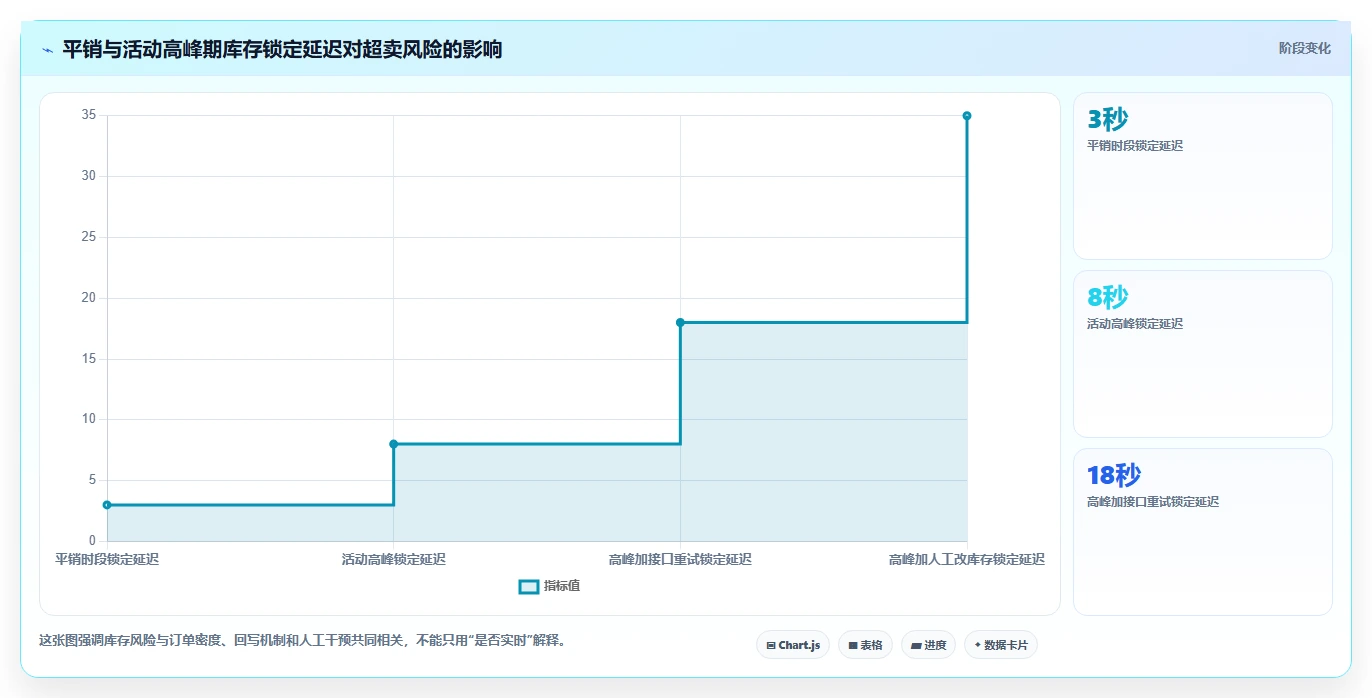Click the table icon in 表格 tag
Viewport: 1372px width, 698px height.
click(853, 646)
